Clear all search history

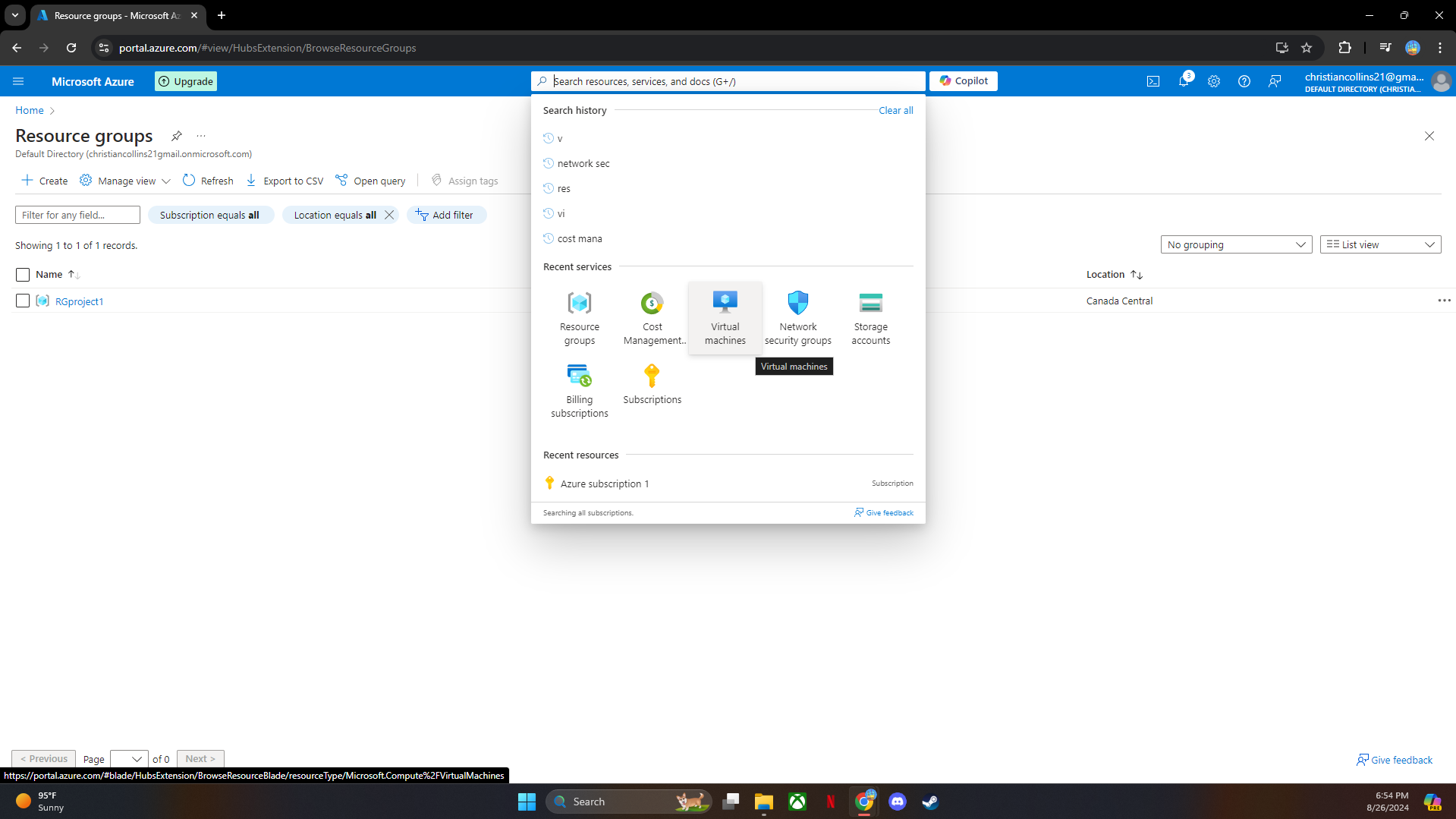click(x=895, y=110)
